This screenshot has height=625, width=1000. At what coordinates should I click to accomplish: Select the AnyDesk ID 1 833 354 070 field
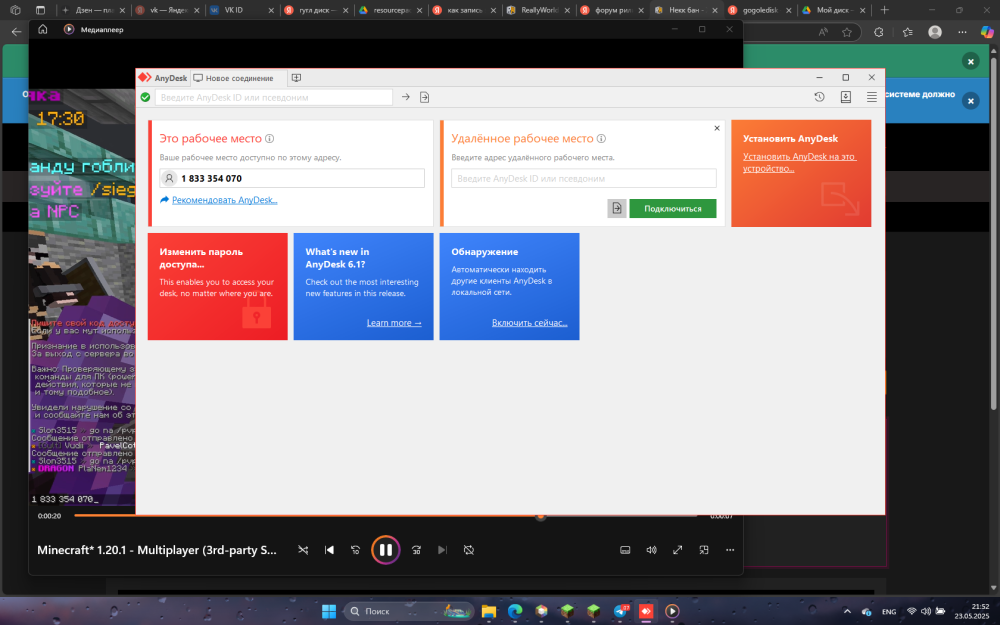click(292, 179)
